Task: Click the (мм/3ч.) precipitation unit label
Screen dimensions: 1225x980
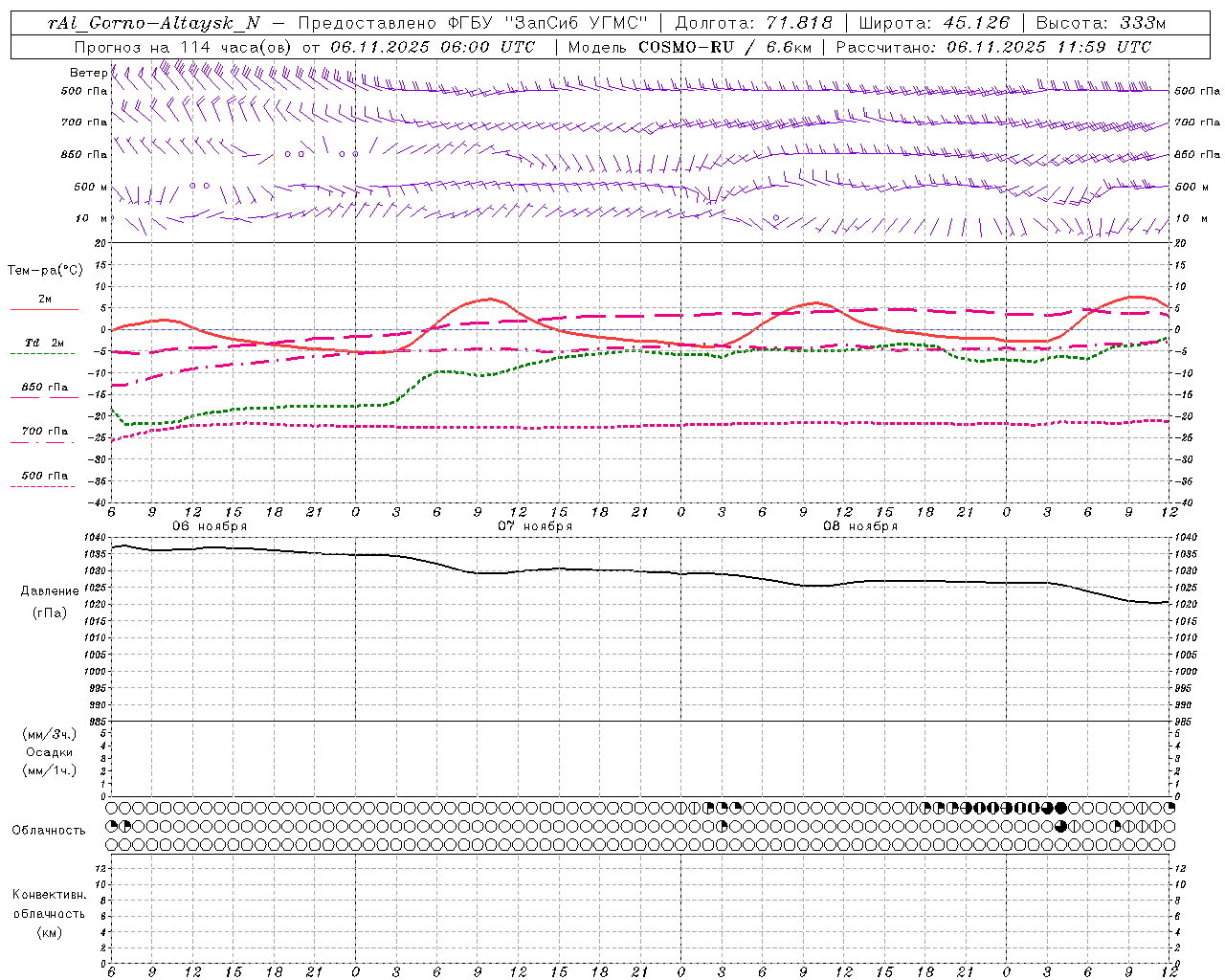Action: coord(50,734)
